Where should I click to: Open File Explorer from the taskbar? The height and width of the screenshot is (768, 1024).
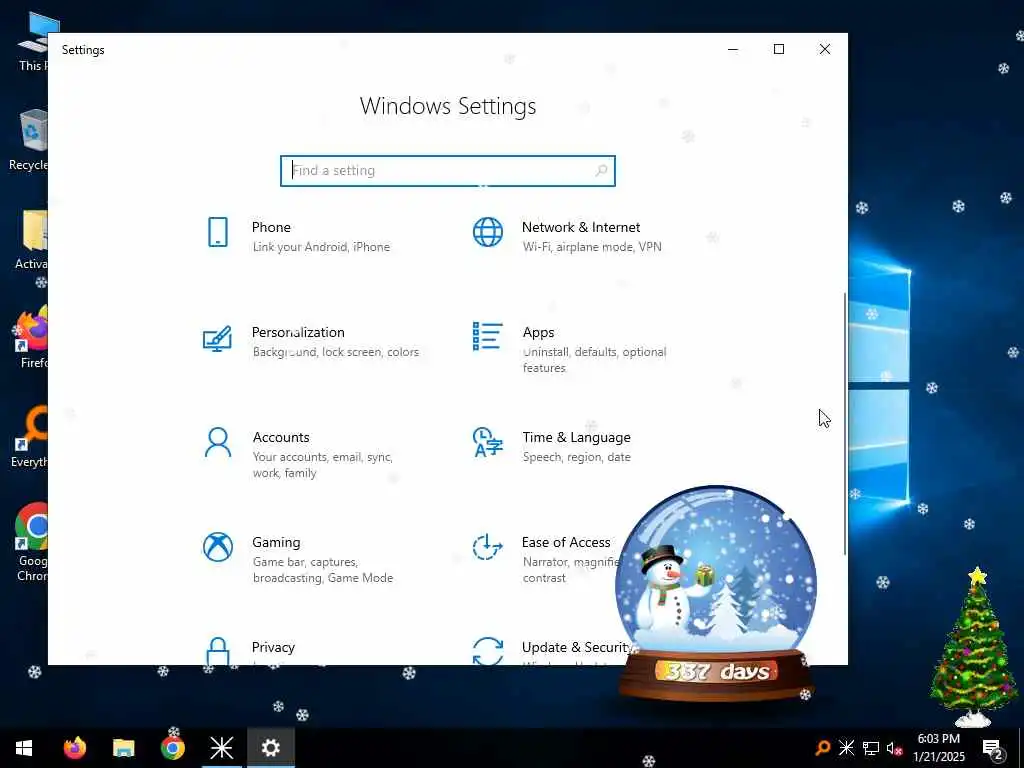123,747
